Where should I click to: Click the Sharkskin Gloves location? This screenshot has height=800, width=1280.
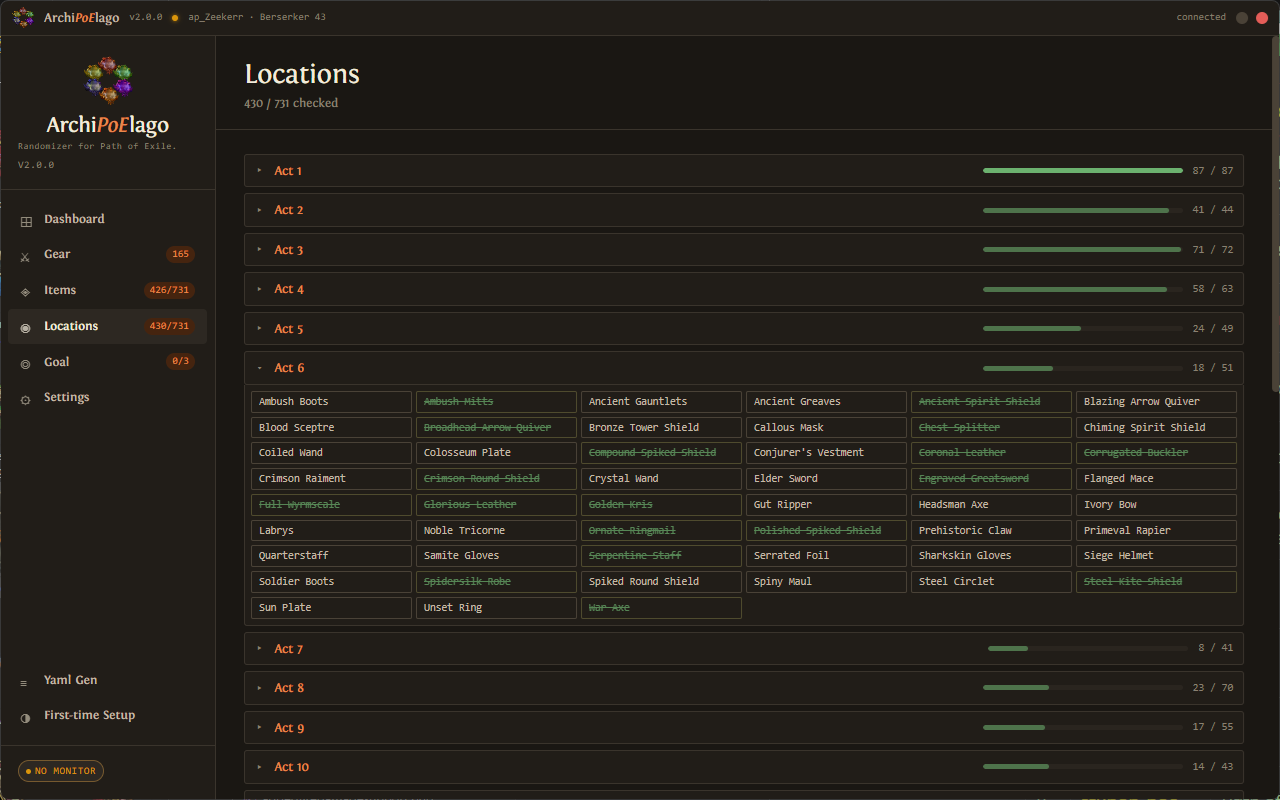[991, 556]
